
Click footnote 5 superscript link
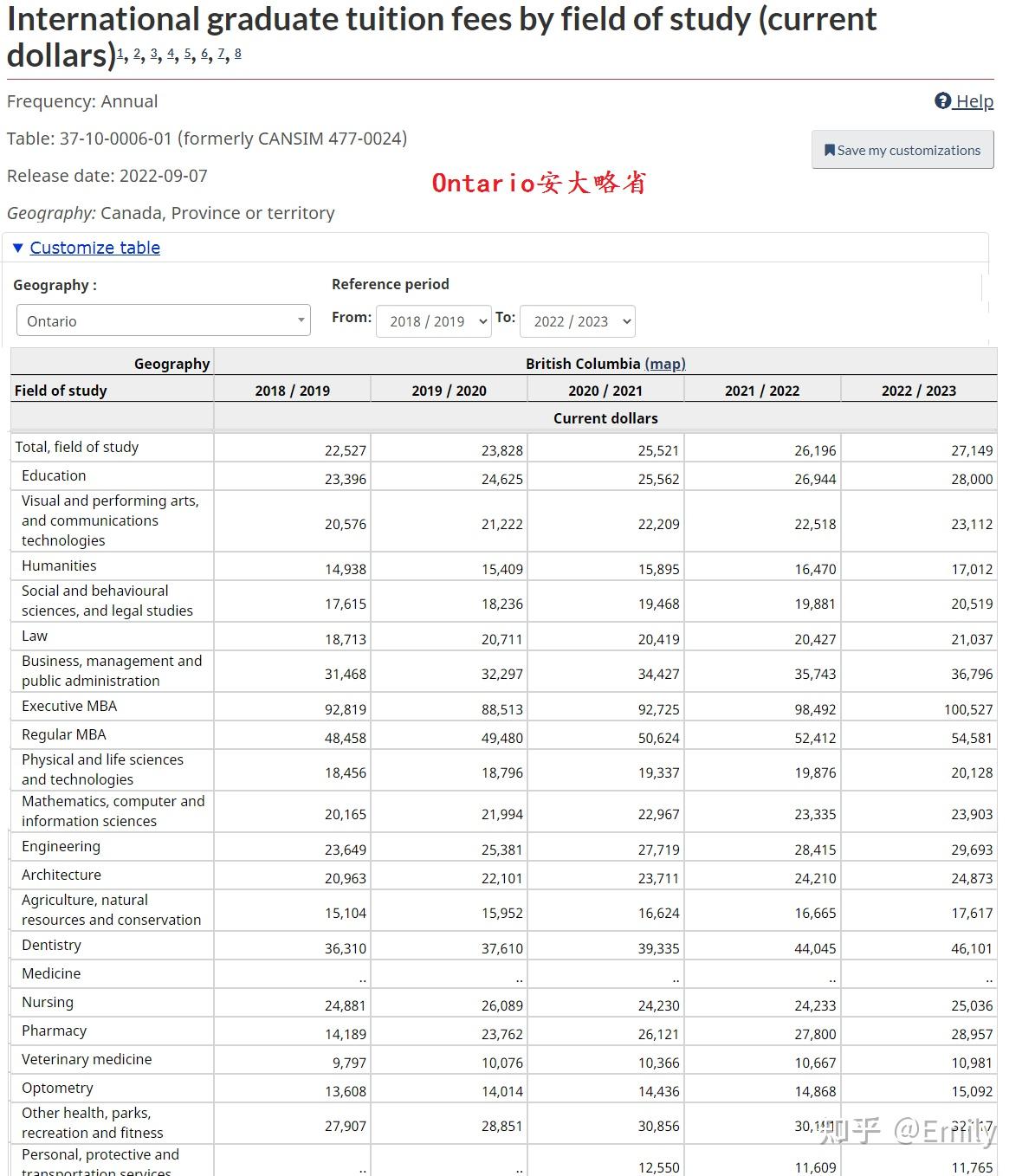(x=188, y=54)
